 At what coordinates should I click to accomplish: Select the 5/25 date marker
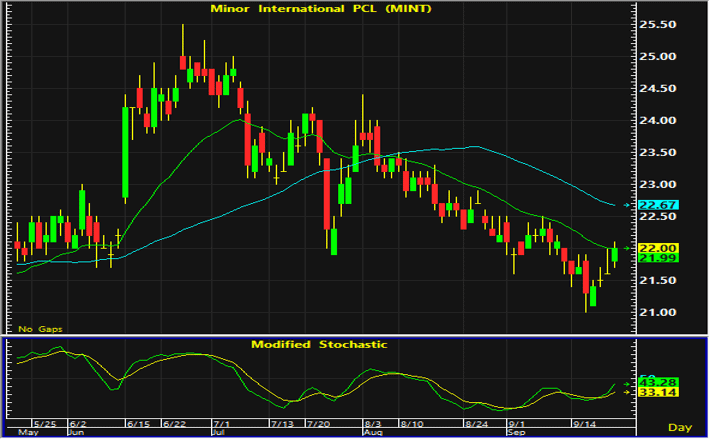(45, 424)
